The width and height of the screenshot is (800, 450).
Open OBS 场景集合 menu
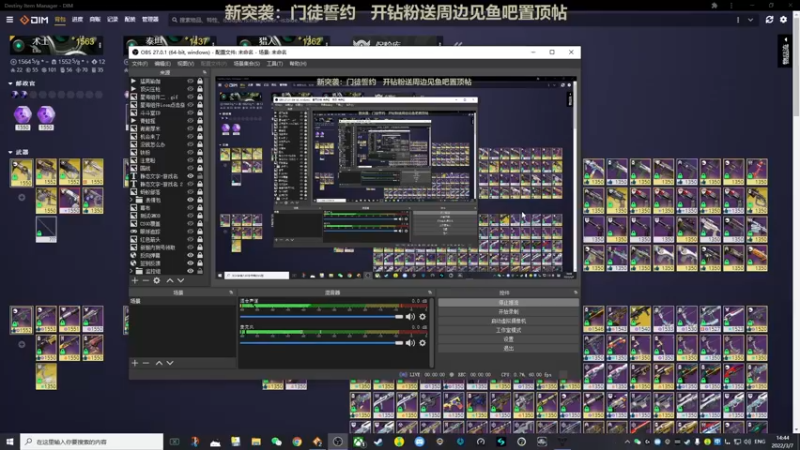tap(246, 64)
